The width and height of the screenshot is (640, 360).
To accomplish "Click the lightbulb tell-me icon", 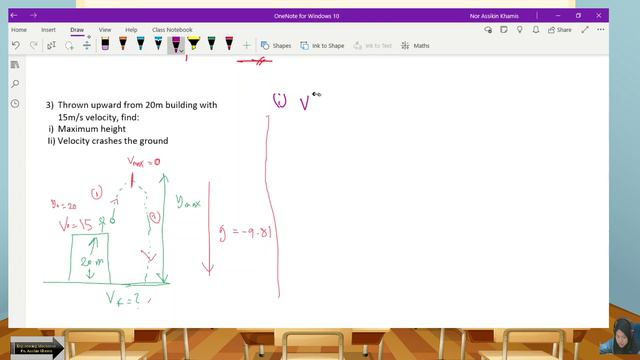I will [x=520, y=30].
